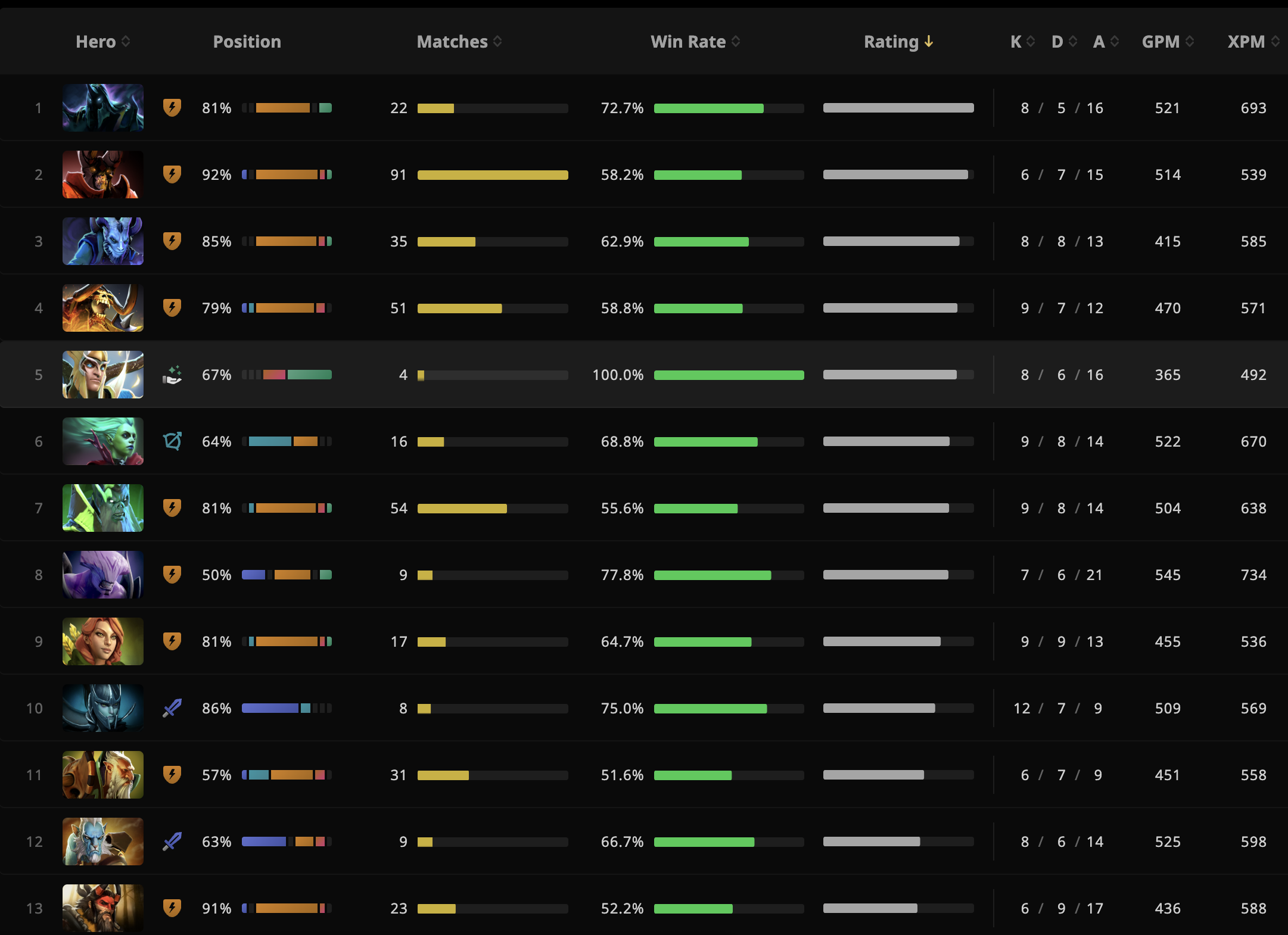
Task: Click the 51.6% win rate value
Action: pyautogui.click(x=622, y=775)
